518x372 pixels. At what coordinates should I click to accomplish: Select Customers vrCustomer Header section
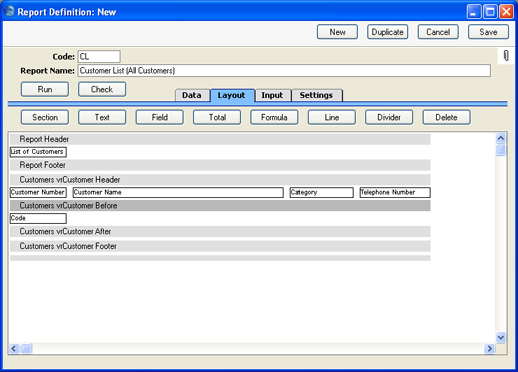pos(220,180)
